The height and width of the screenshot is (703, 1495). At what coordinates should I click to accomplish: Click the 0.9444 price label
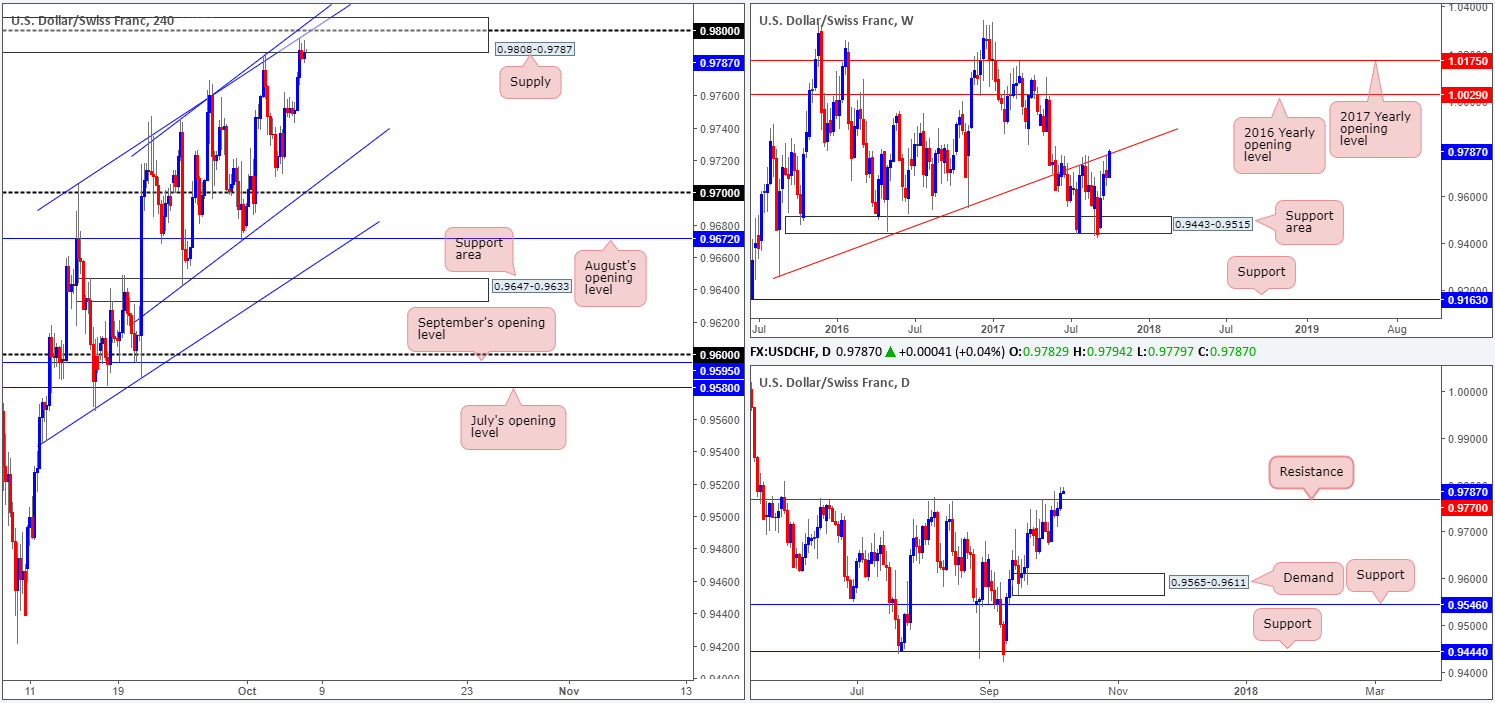point(1467,652)
